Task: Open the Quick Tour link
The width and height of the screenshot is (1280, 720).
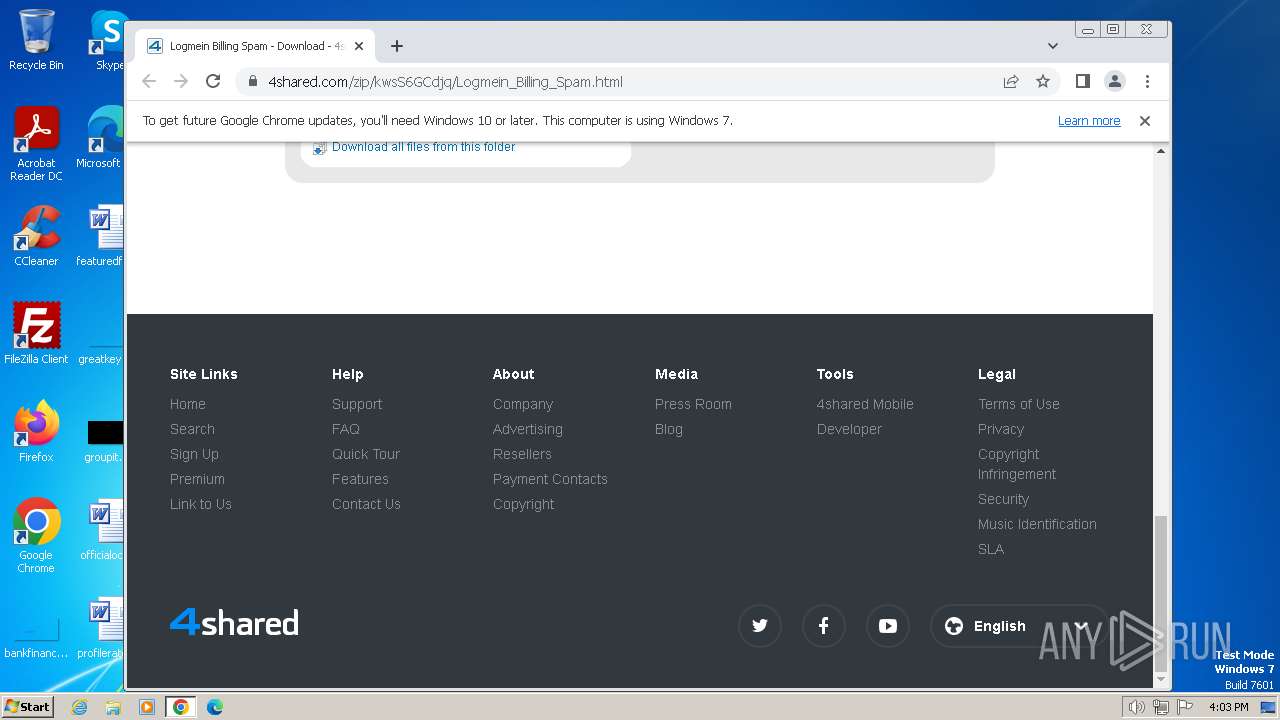Action: coord(366,454)
